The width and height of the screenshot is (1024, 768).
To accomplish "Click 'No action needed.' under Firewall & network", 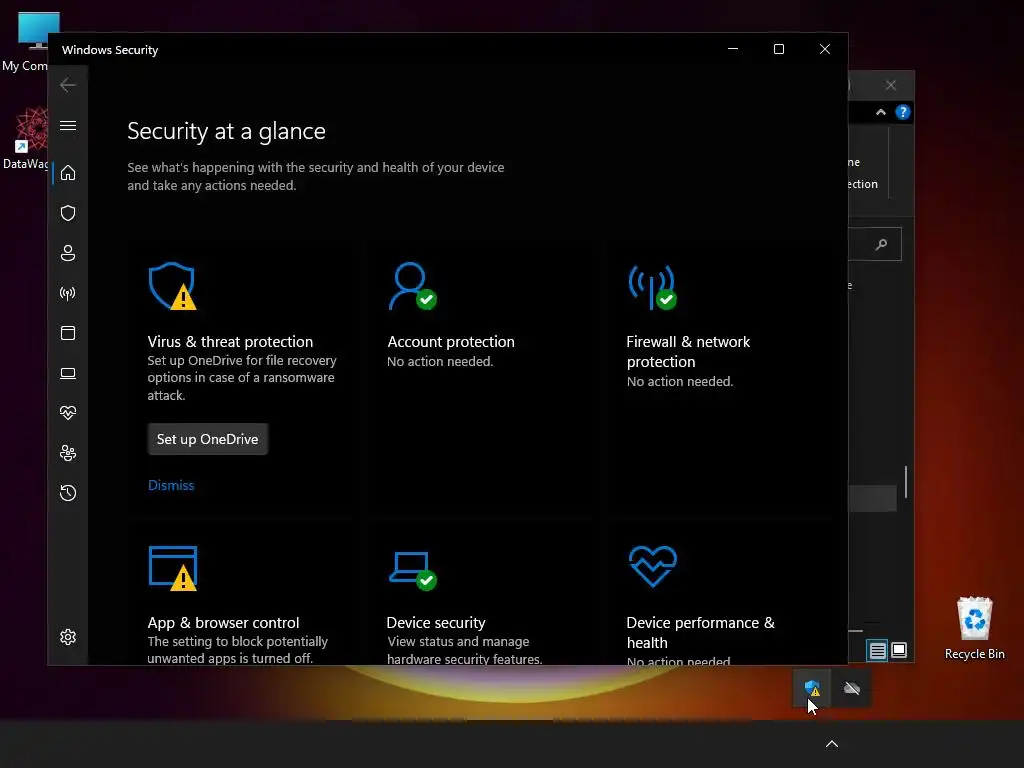I will pyautogui.click(x=680, y=381).
